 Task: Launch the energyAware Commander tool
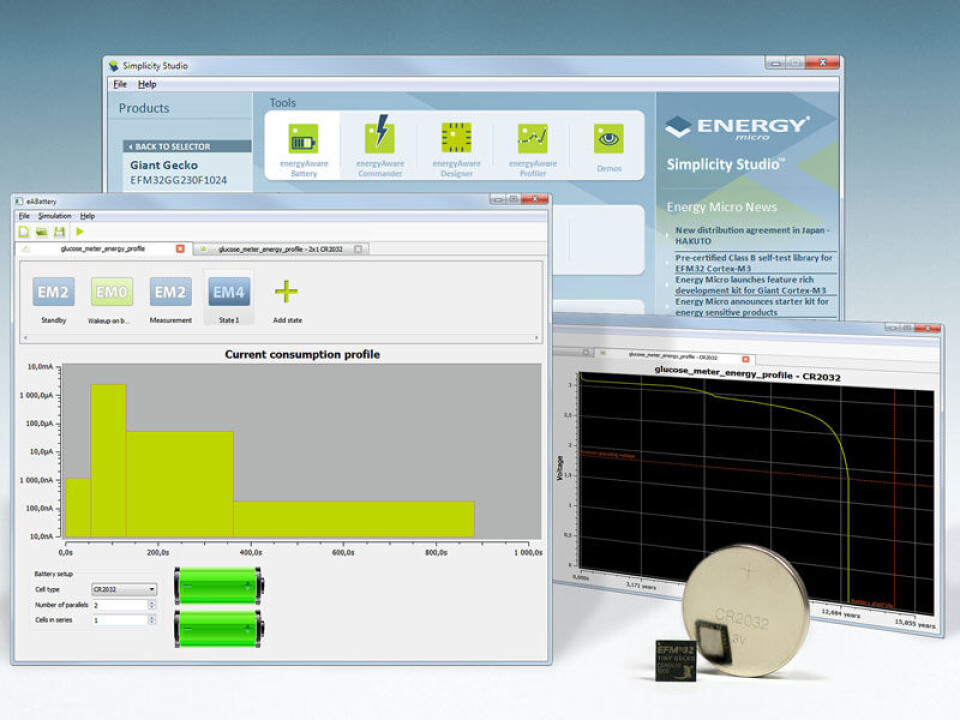(380, 146)
